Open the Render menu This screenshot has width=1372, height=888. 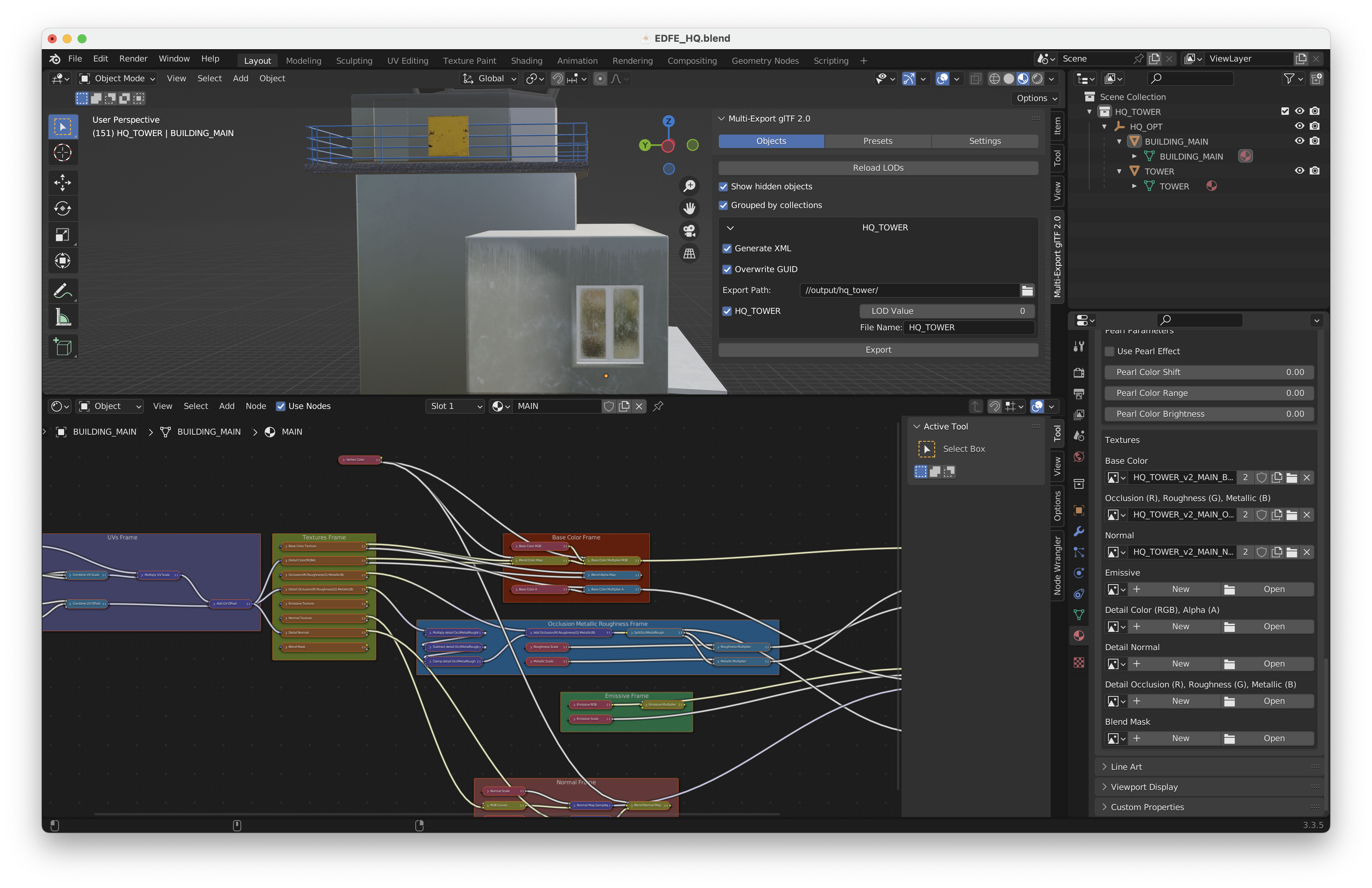tap(133, 59)
